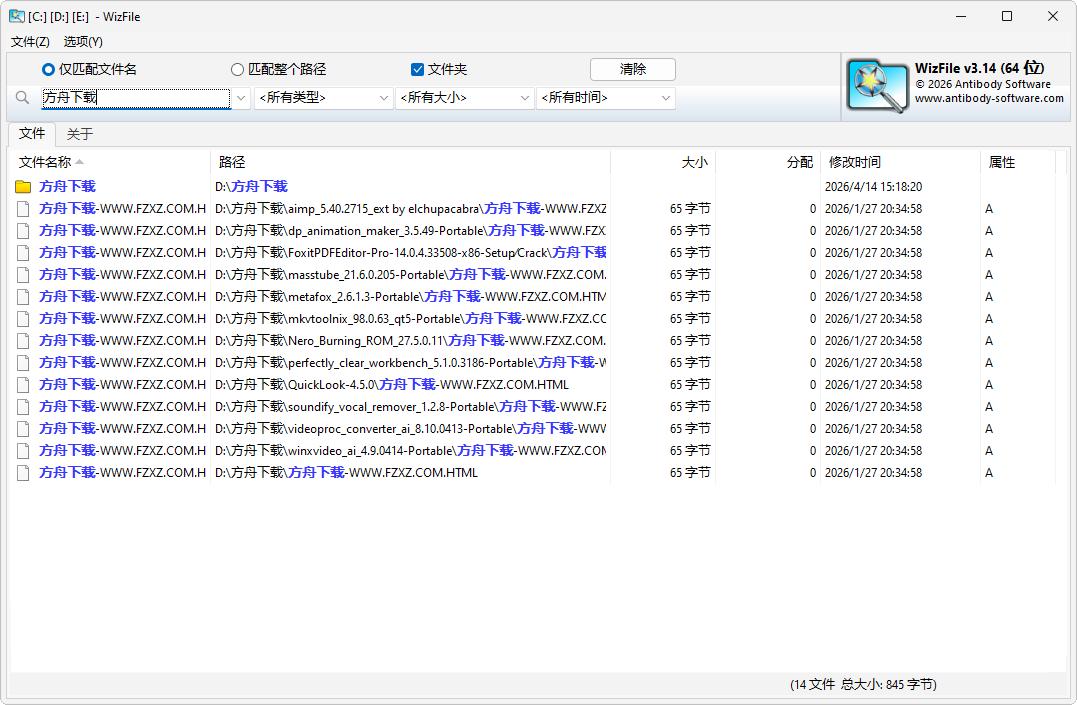Image resolution: width=1077 pixels, height=705 pixels.
Task: Open the search box history dropdown arrow
Action: (x=241, y=98)
